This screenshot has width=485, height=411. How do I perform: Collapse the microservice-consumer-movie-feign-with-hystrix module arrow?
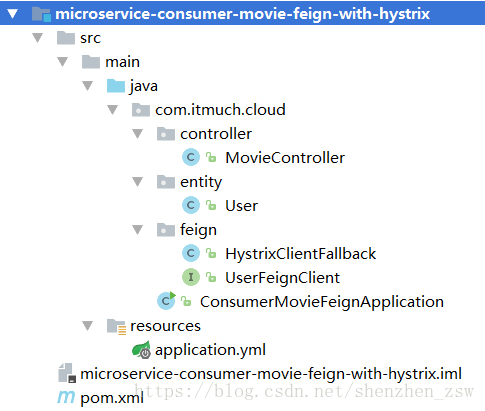[13, 14]
